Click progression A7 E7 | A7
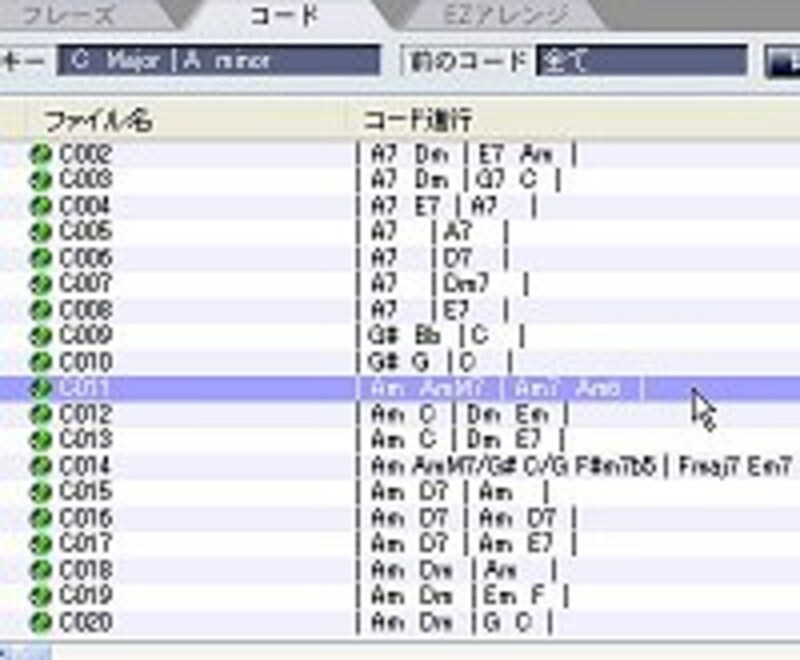Screen dimensions: 800x660 click(446, 206)
